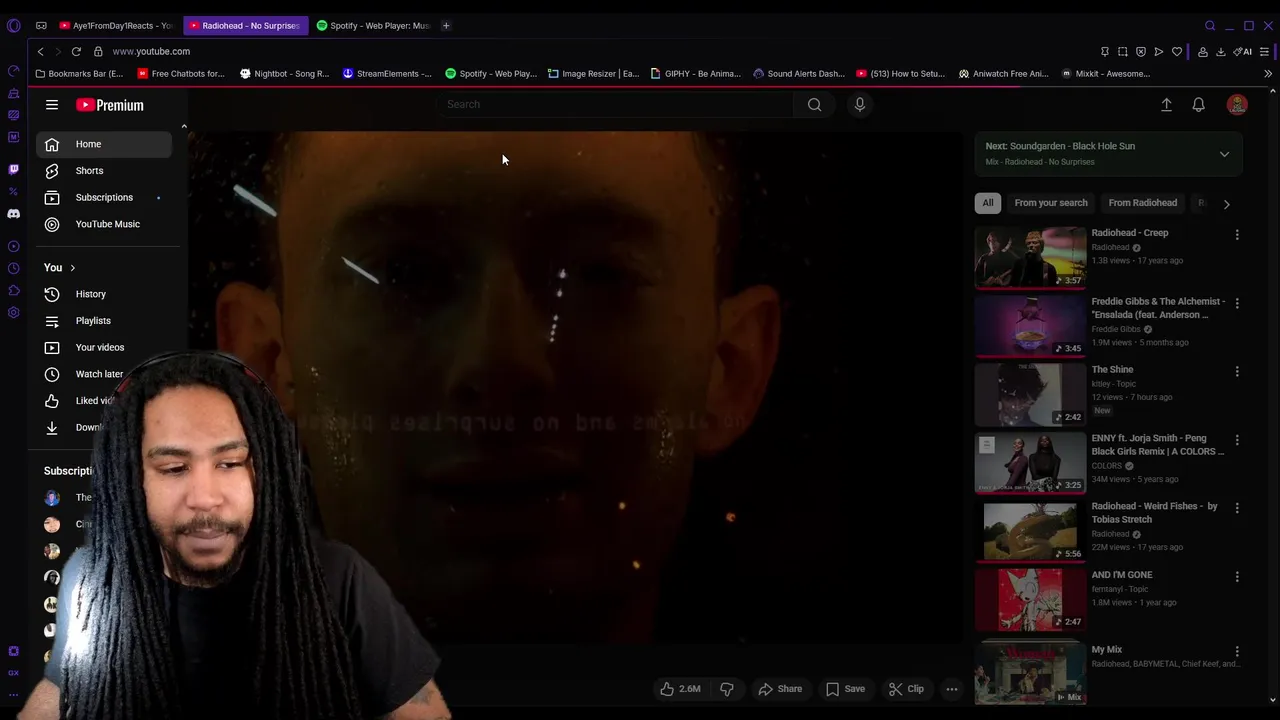Open Bookmarks Bar folder
Viewport: 1280px width, 720px height.
[x=79, y=74]
